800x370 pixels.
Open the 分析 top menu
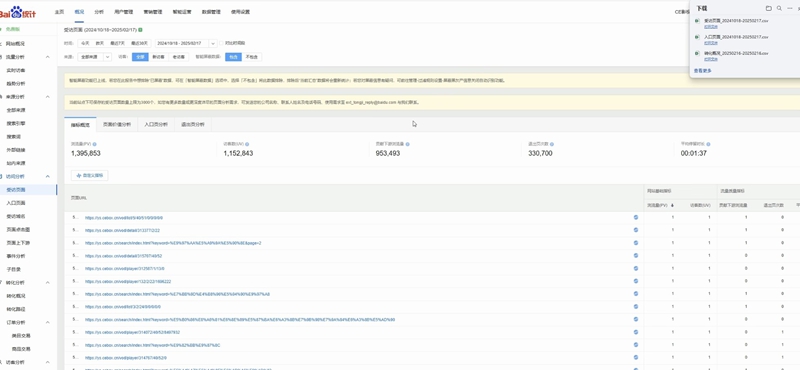pos(98,11)
